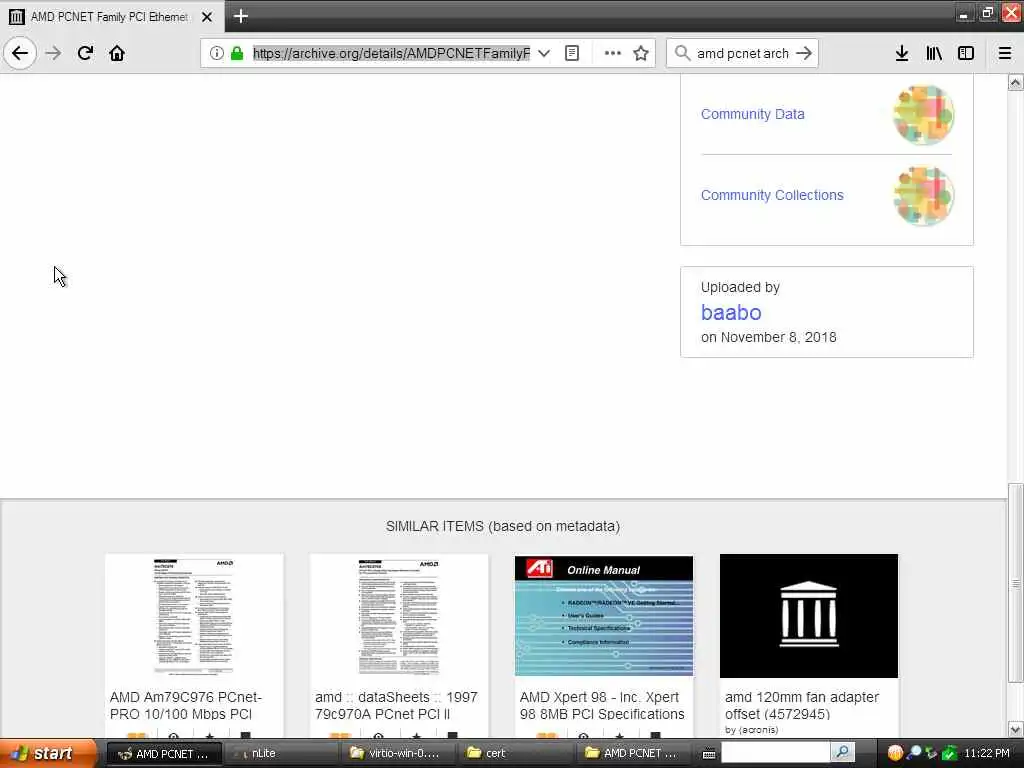1024x768 pixels.
Task: Bookmark this page with the star
Action: [x=641, y=53]
